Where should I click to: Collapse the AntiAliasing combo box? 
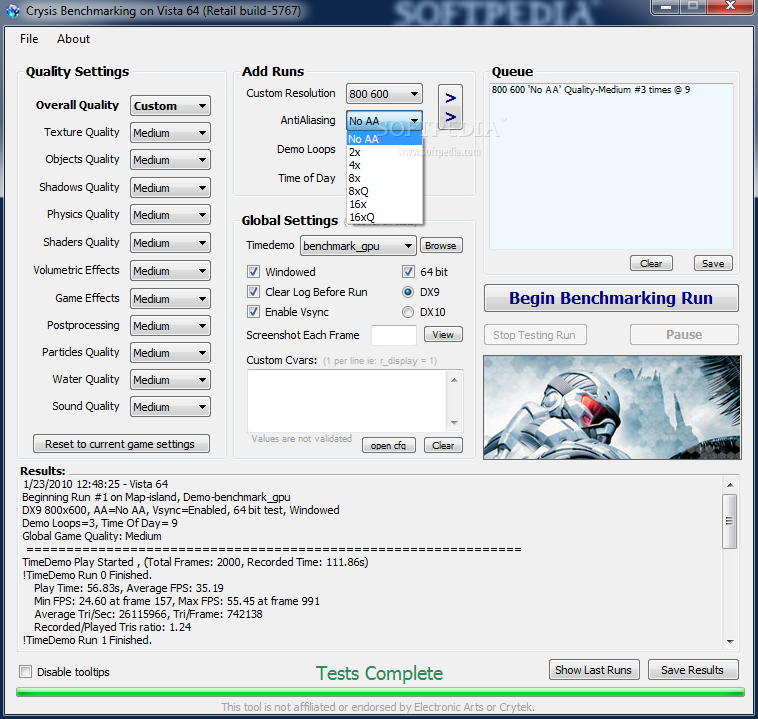384,120
